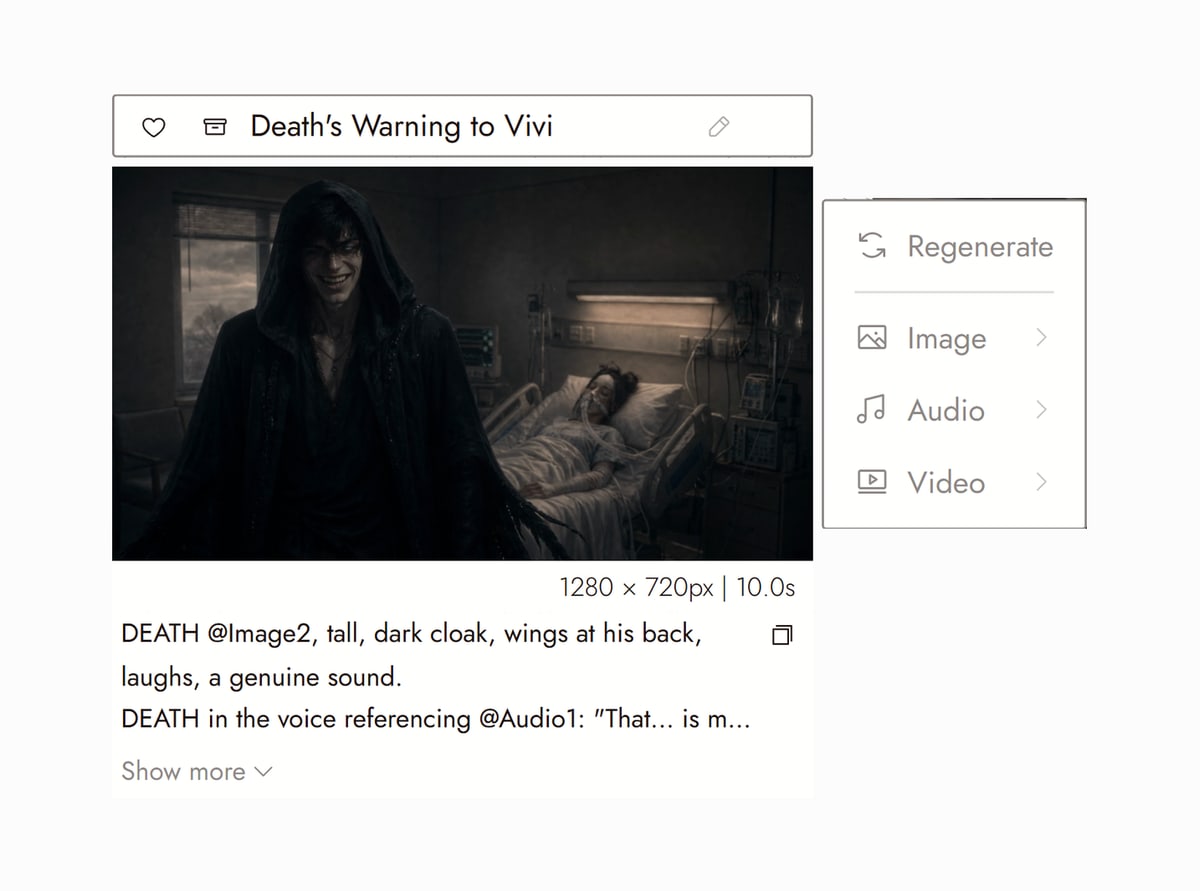
Task: Open the hooded figure video thumbnail
Action: [x=462, y=363]
